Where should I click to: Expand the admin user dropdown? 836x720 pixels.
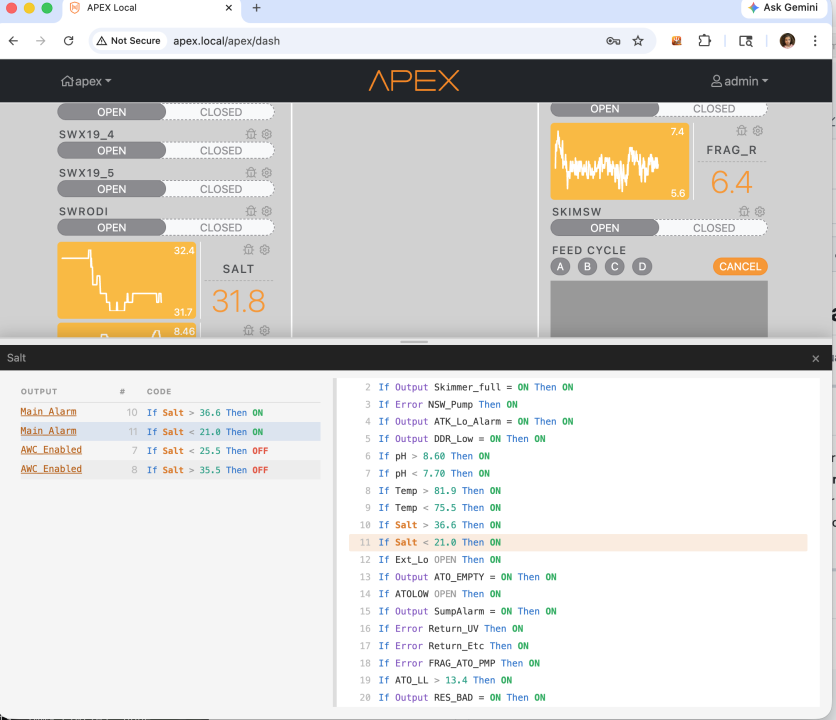tap(740, 81)
